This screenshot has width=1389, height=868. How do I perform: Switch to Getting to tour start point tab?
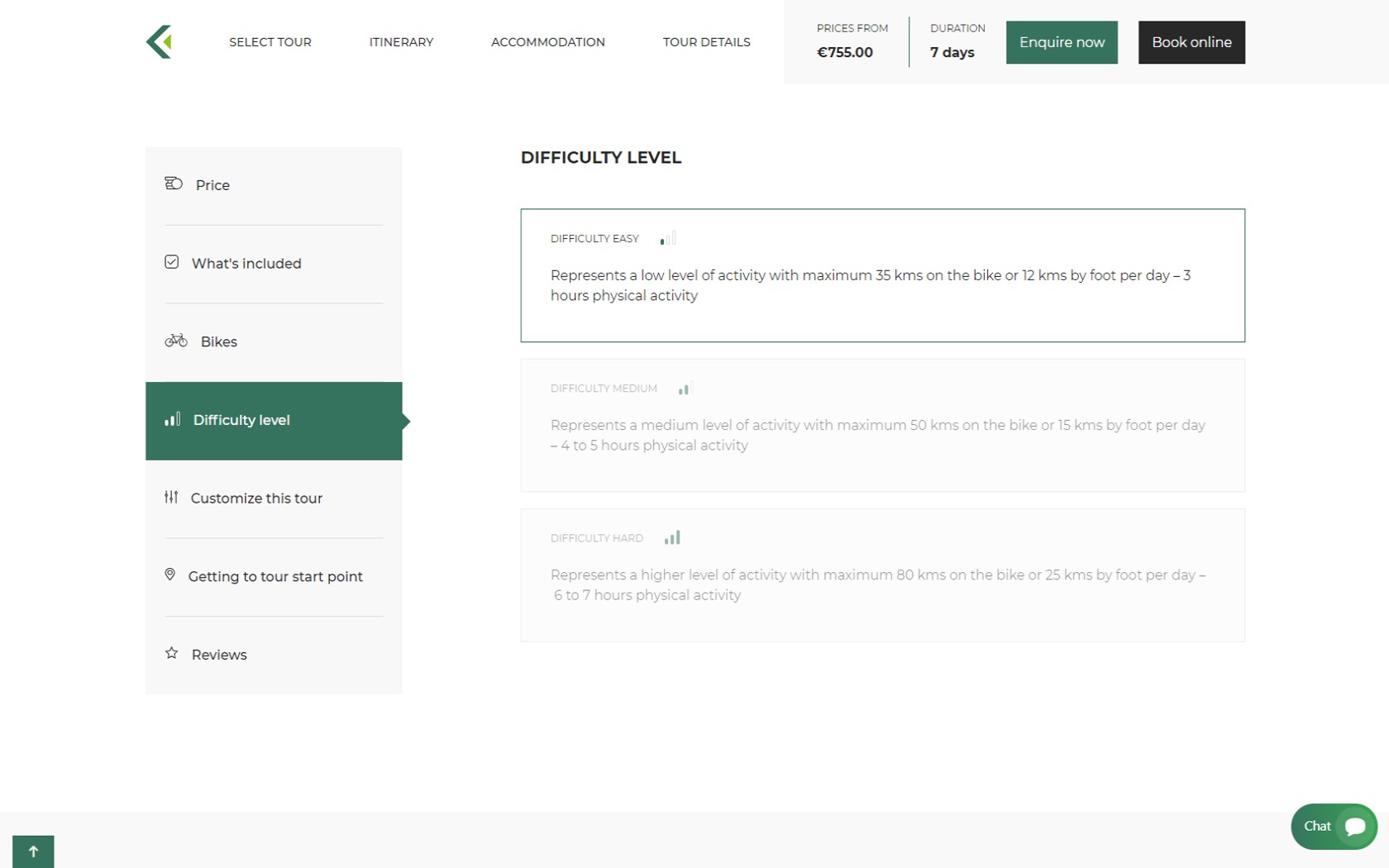click(x=274, y=576)
